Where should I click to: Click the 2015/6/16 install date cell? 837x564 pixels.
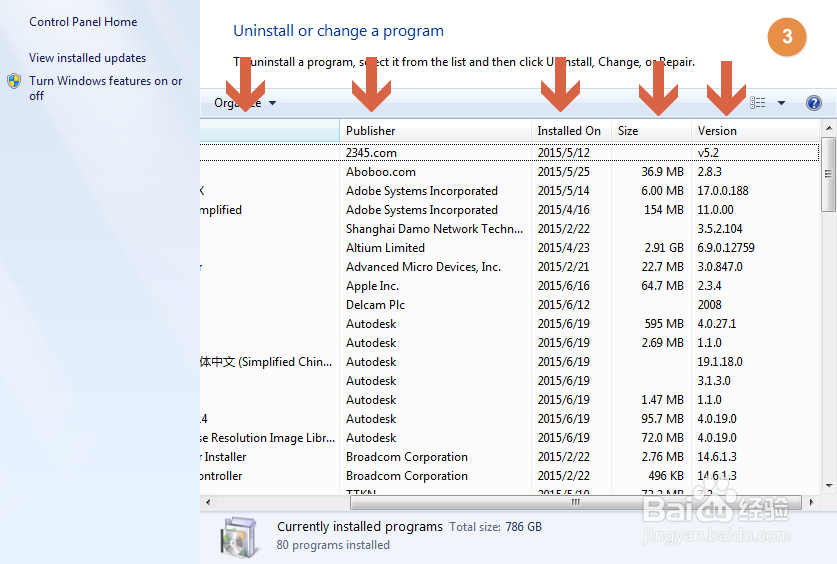564,286
